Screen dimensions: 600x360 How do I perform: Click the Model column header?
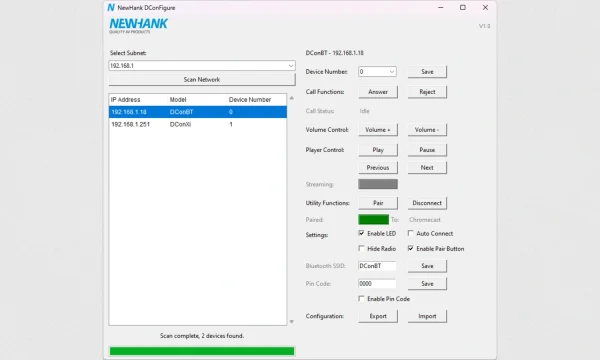(x=178, y=100)
